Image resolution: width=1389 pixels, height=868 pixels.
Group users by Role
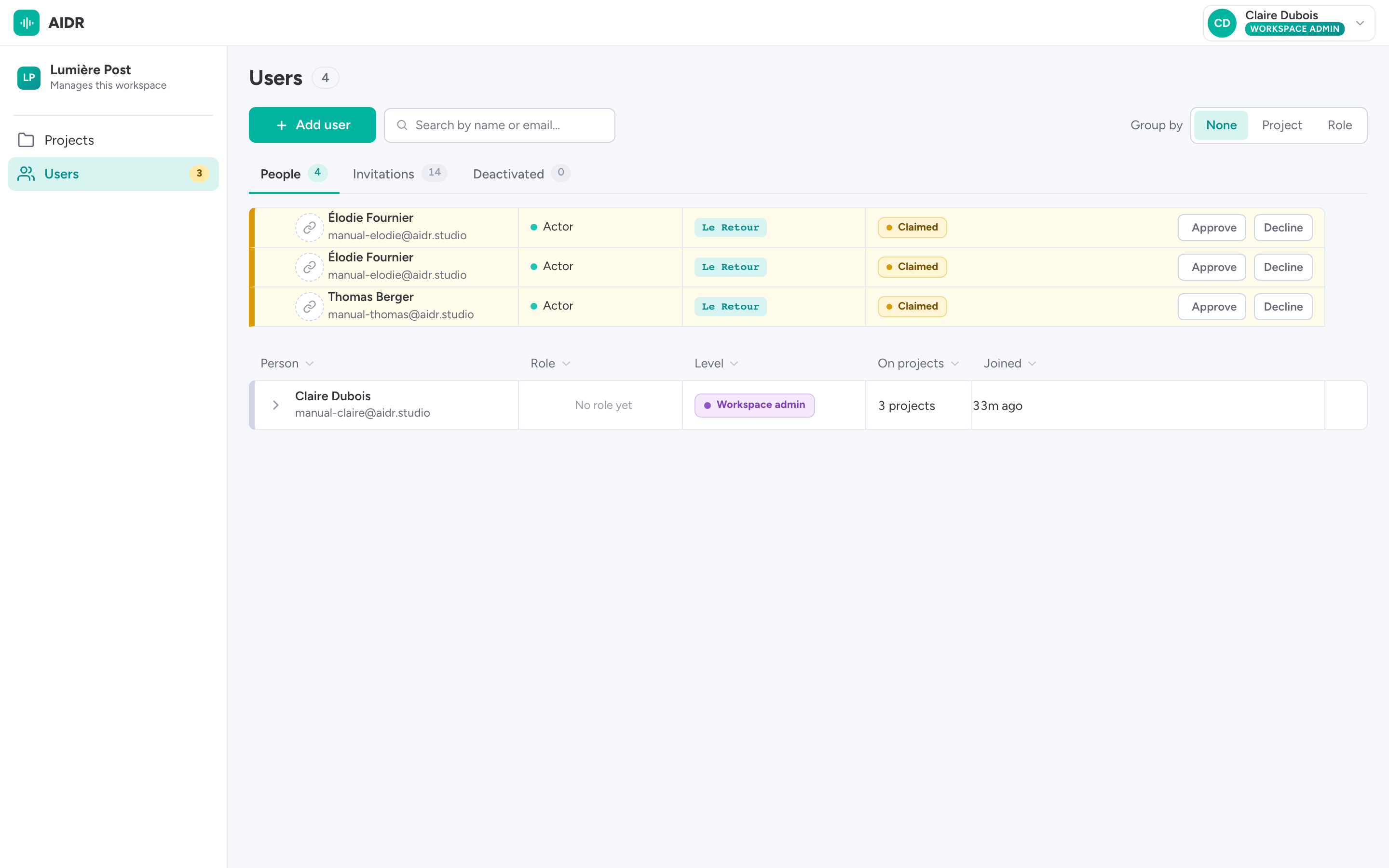point(1339,125)
